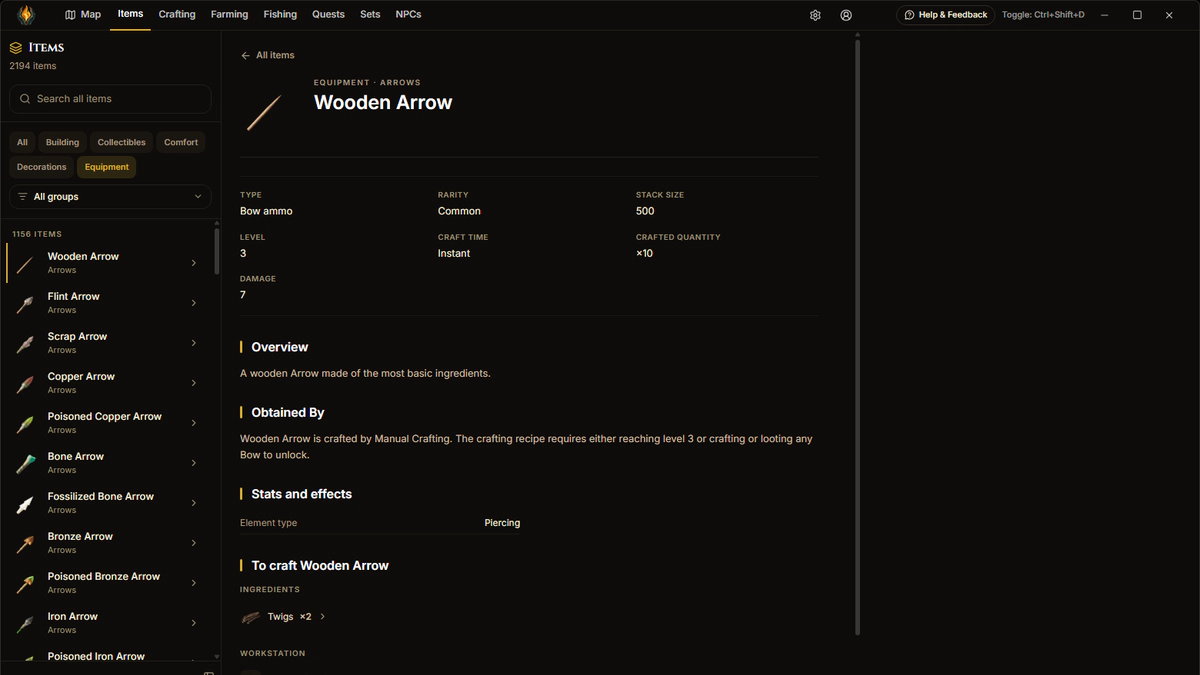1200x675 pixels.
Task: Click the Poisoned Copper Arrow item icon
Action: coord(26,423)
